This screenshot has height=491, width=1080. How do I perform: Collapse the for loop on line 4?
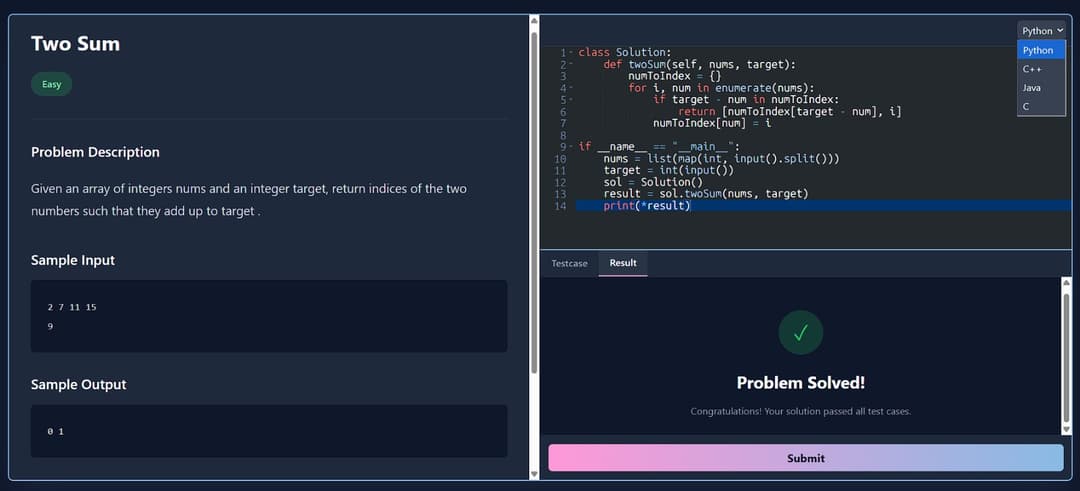571,88
